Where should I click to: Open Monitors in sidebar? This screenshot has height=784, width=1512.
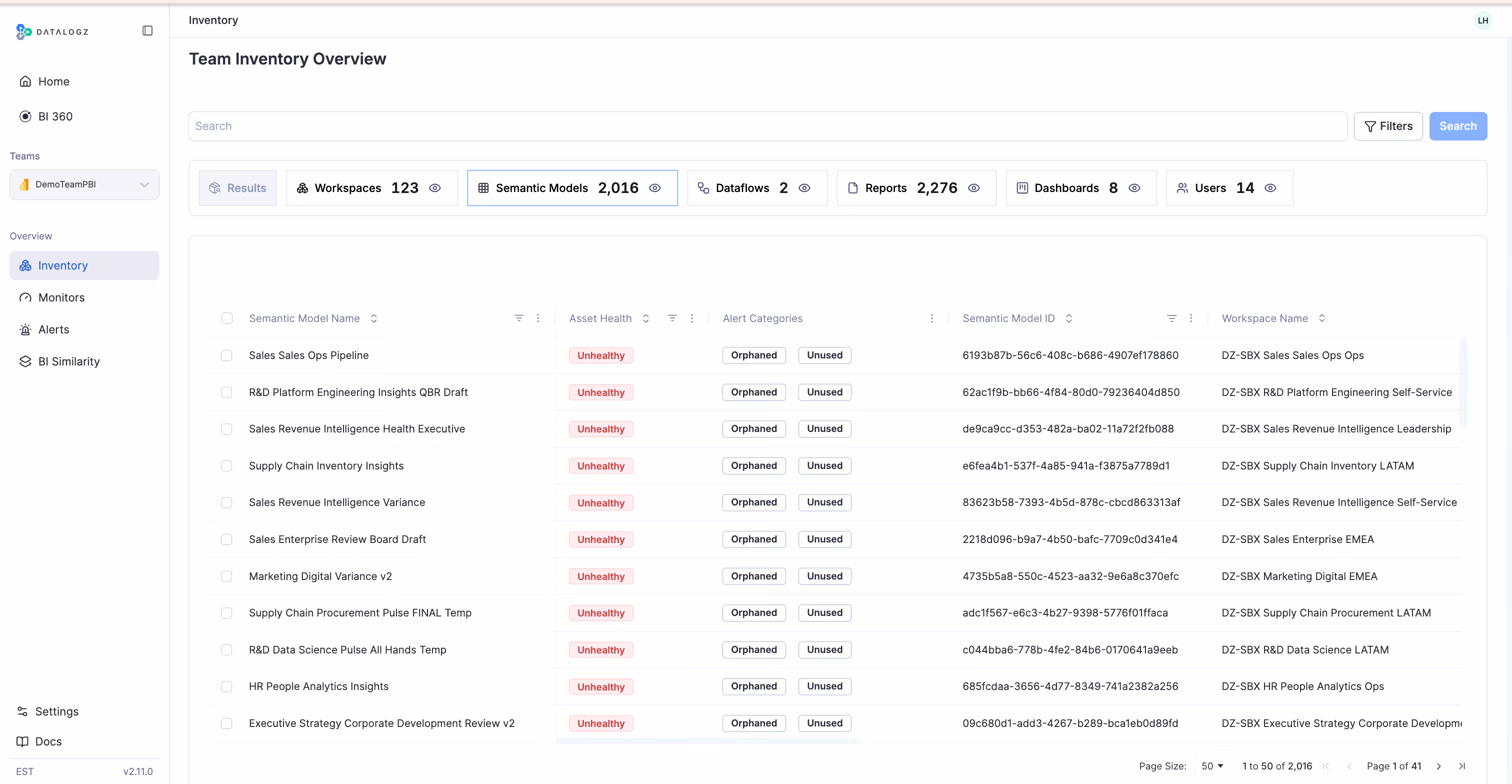click(84, 297)
